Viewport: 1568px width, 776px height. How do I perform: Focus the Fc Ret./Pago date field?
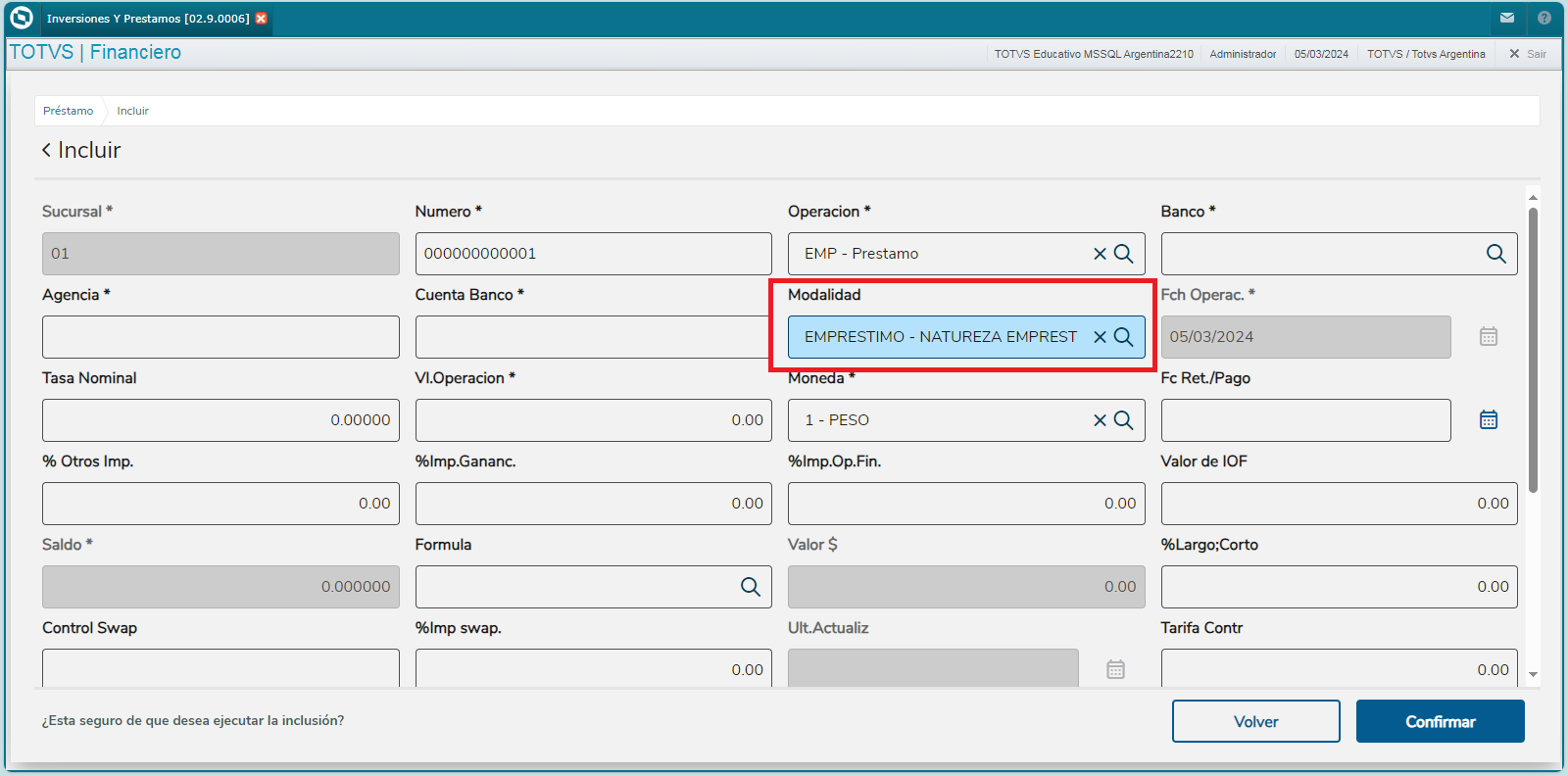pos(1306,420)
